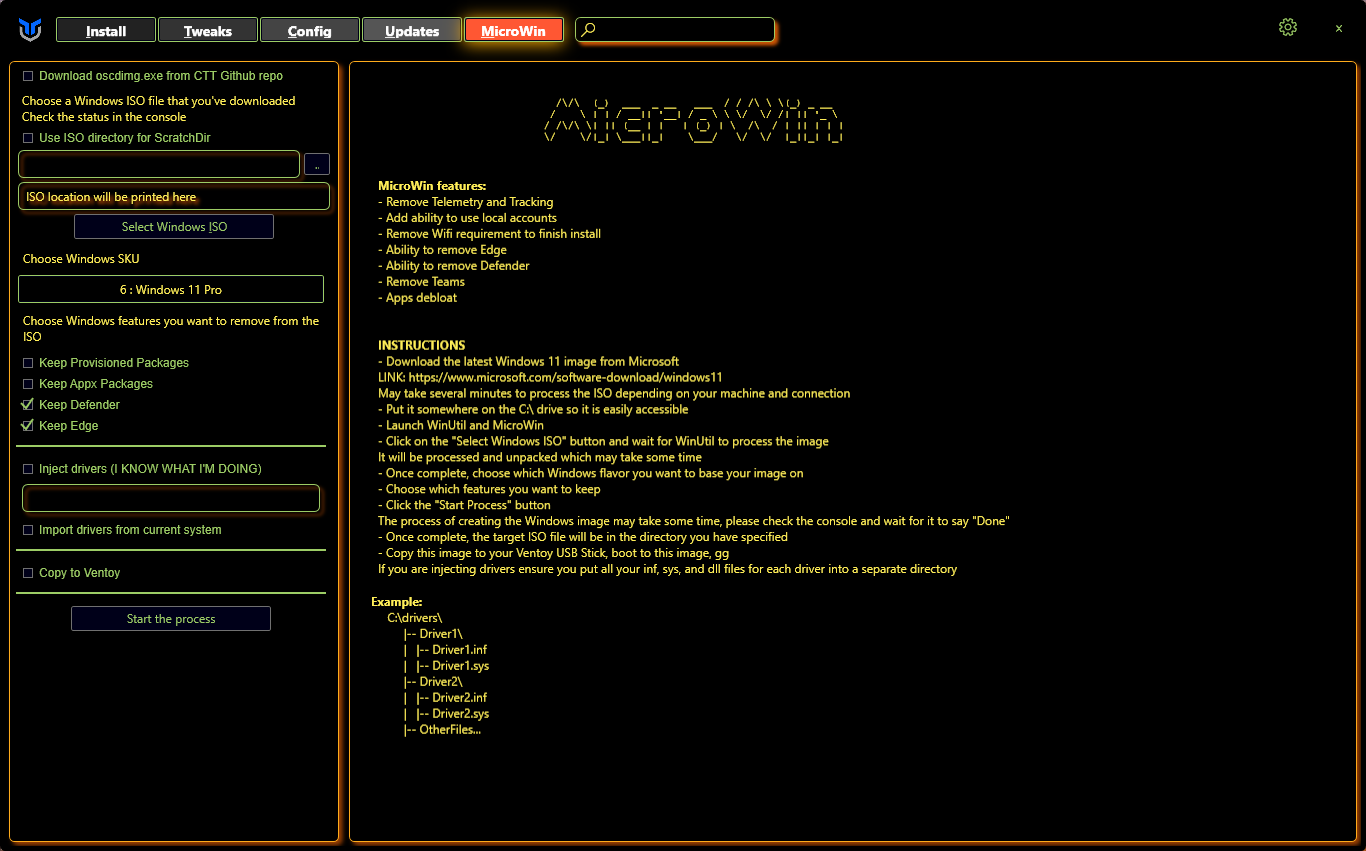1366x851 pixels.
Task: Enable Download oscdimg.exe from CTT Github
Action: (28, 76)
